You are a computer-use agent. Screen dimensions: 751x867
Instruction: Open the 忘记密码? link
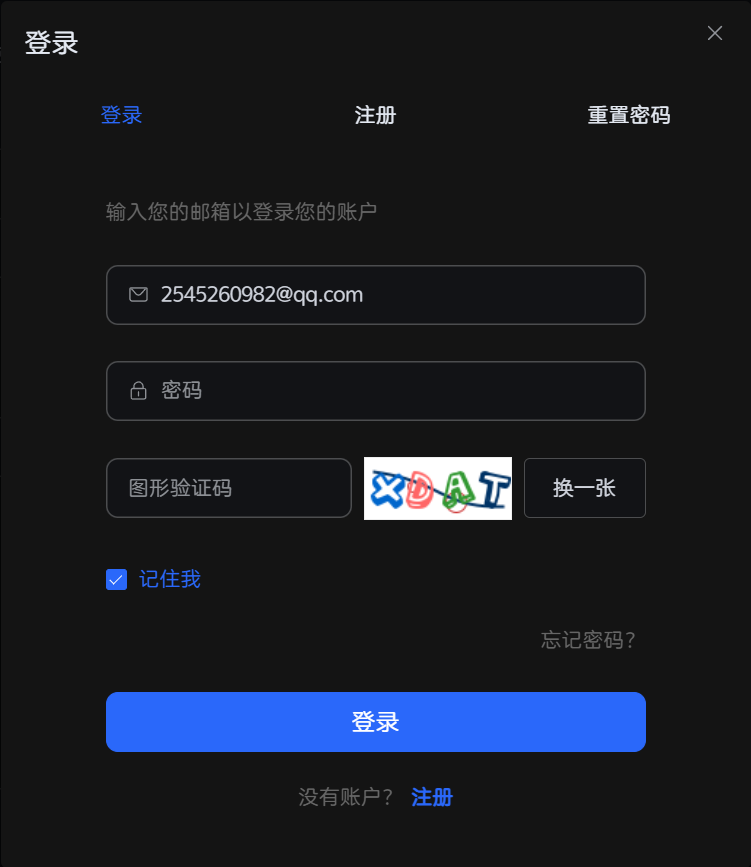[588, 640]
